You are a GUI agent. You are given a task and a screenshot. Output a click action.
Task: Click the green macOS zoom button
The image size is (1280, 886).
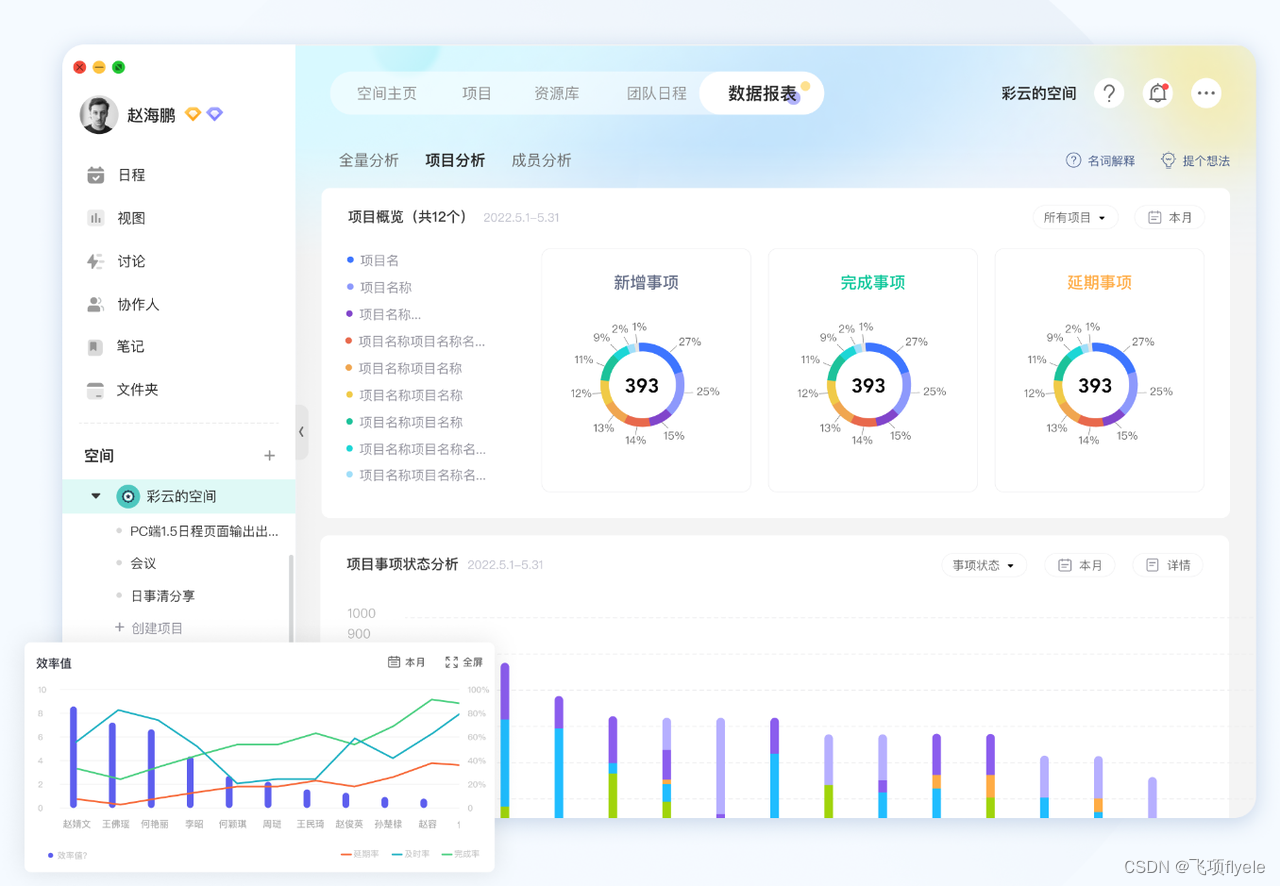118,67
